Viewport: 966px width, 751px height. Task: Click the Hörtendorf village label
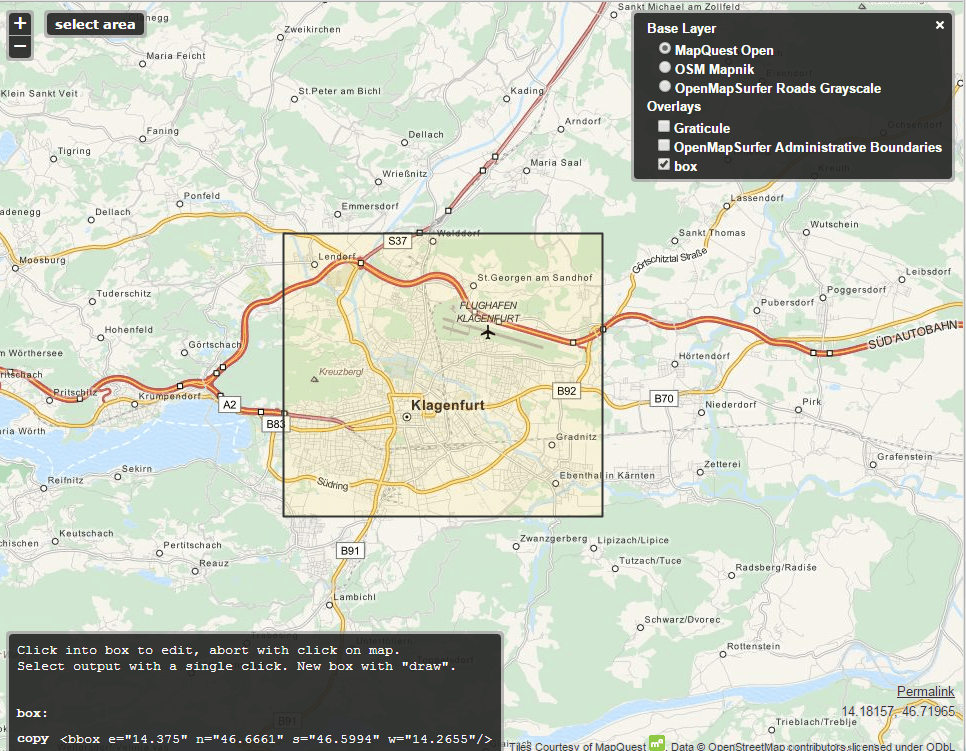coord(704,356)
